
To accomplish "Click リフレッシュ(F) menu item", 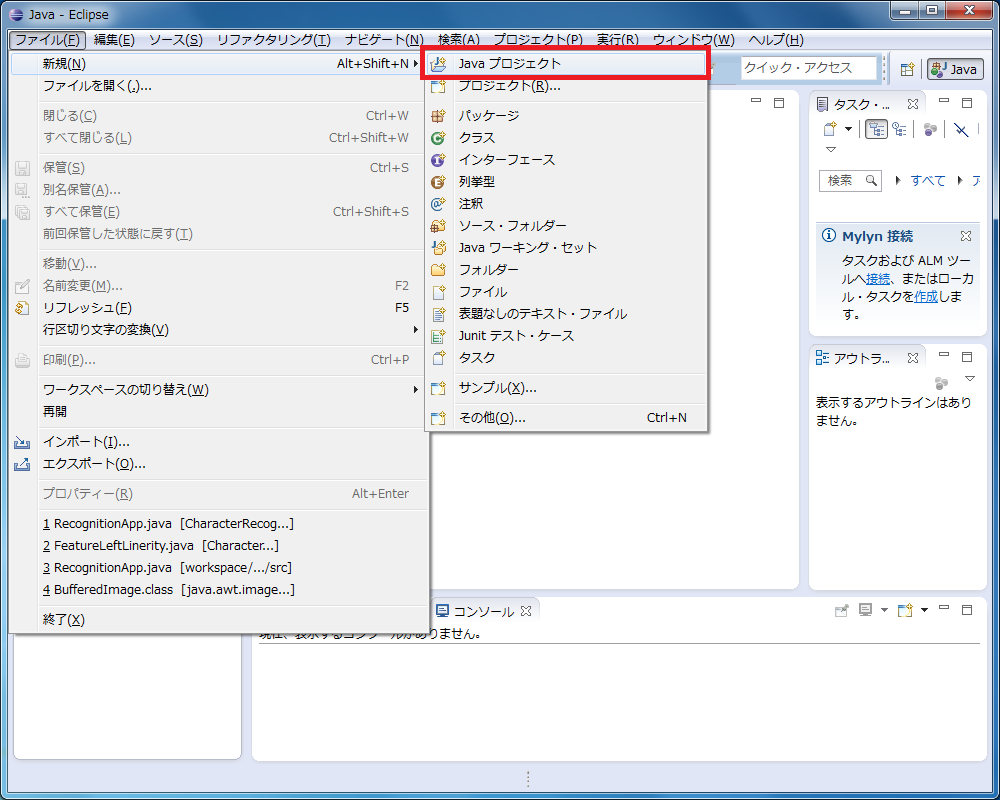I will (x=219, y=308).
